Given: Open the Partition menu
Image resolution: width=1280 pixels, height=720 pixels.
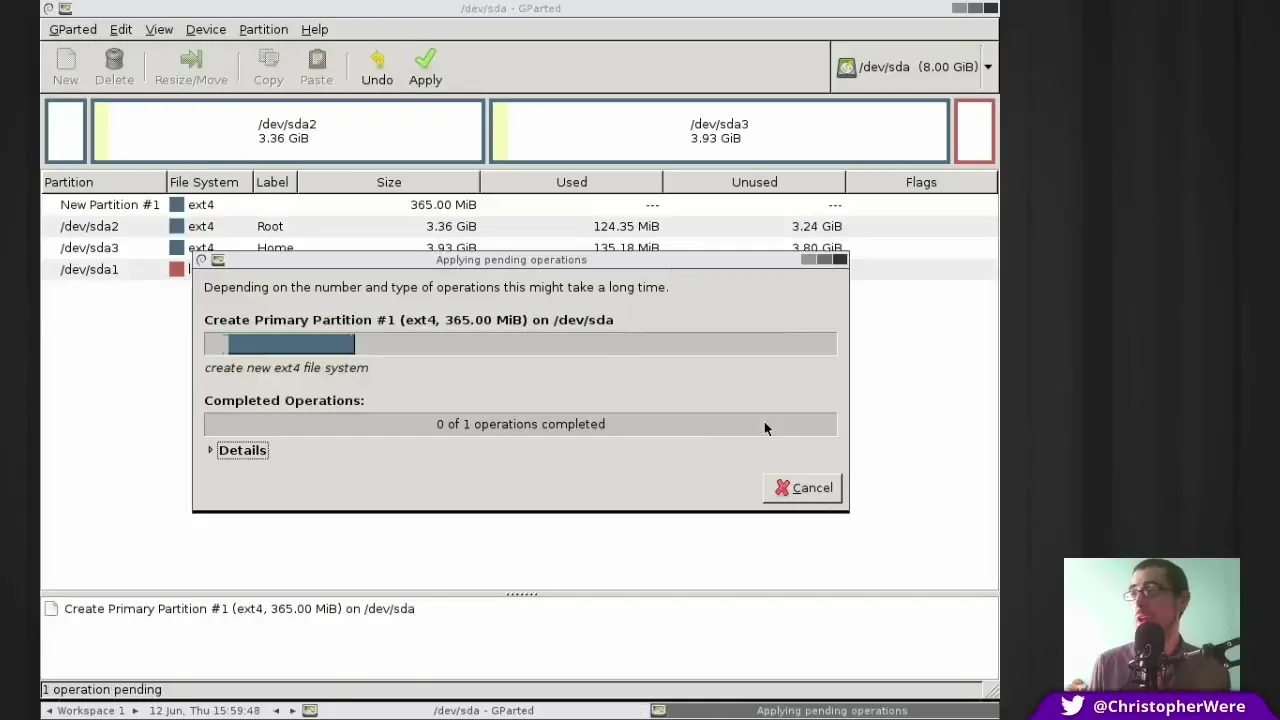Looking at the screenshot, I should [x=263, y=29].
